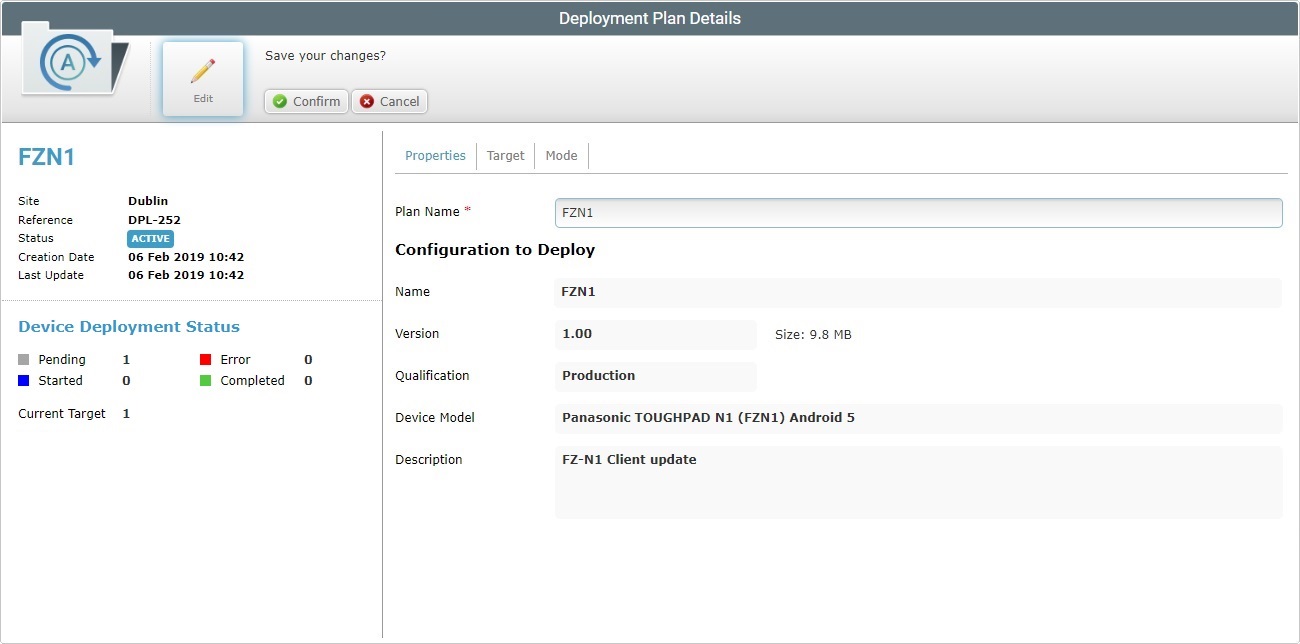
Task: Cancel the pending changes
Action: pyautogui.click(x=389, y=101)
